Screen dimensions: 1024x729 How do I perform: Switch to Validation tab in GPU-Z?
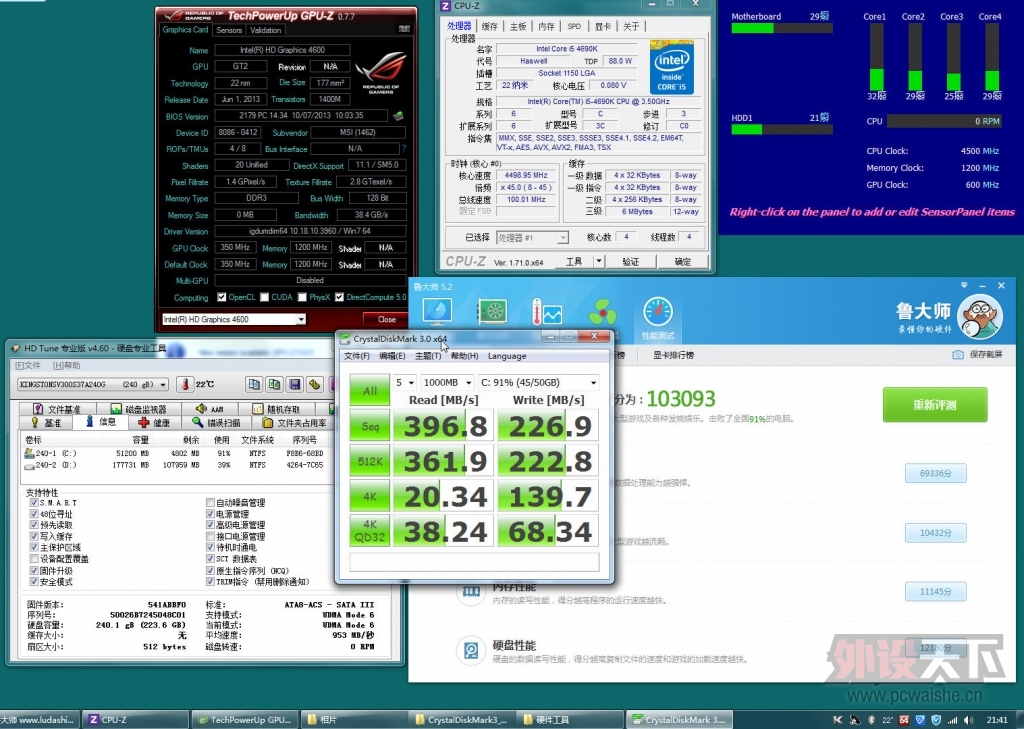(266, 30)
